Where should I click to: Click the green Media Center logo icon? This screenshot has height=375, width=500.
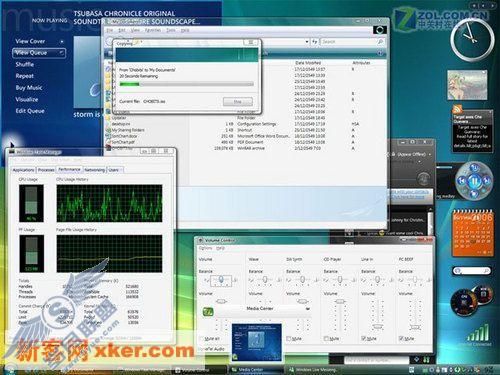pyautogui.click(x=208, y=312)
